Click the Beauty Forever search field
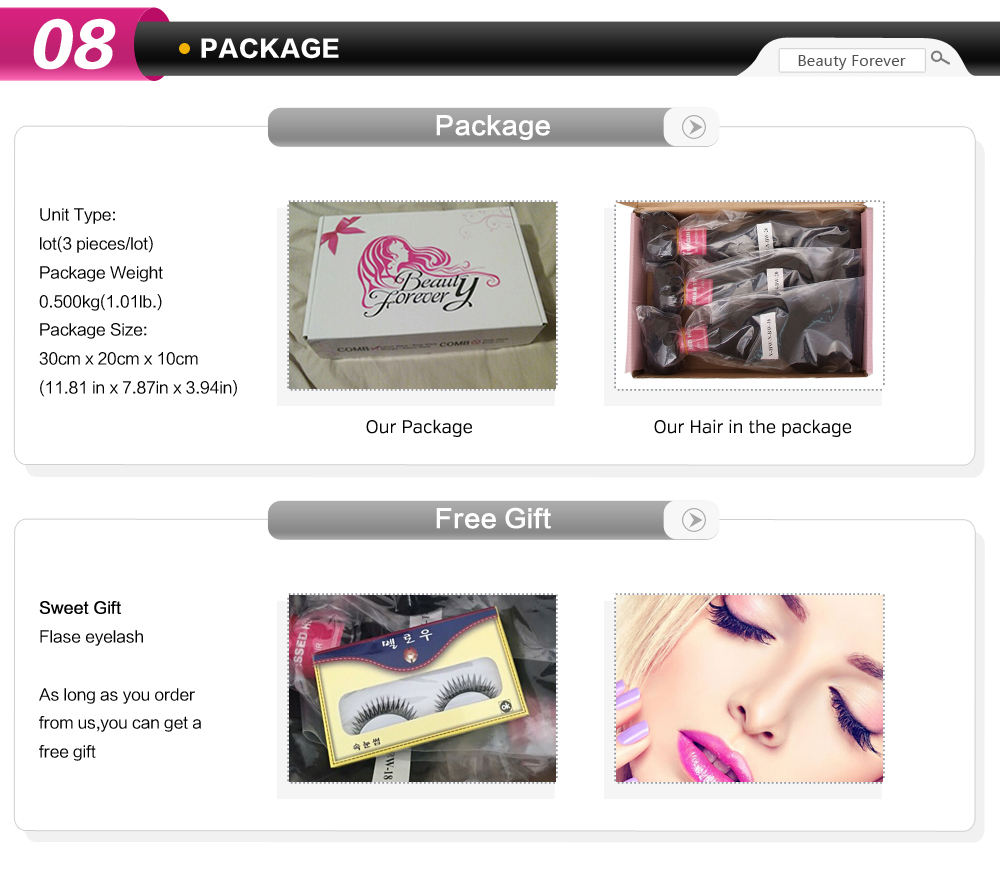 pyautogui.click(x=851, y=61)
